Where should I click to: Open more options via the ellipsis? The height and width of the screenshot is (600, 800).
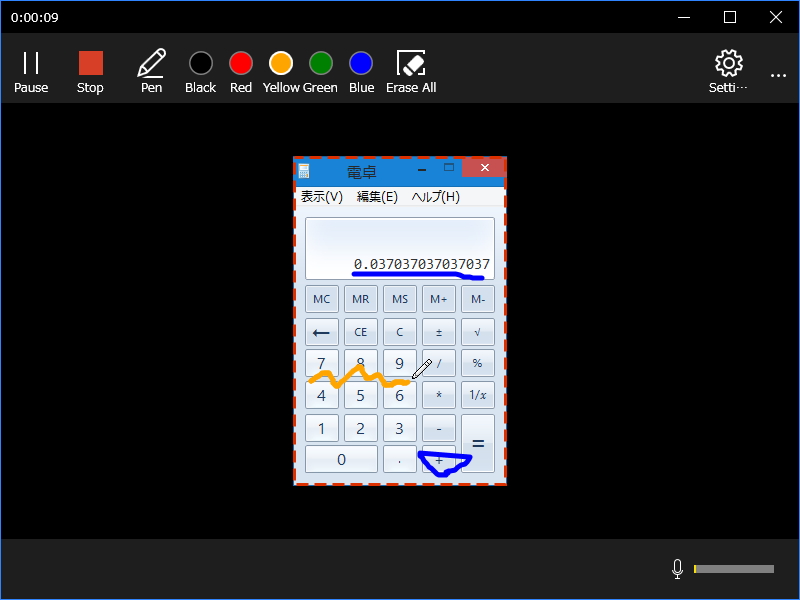click(779, 73)
